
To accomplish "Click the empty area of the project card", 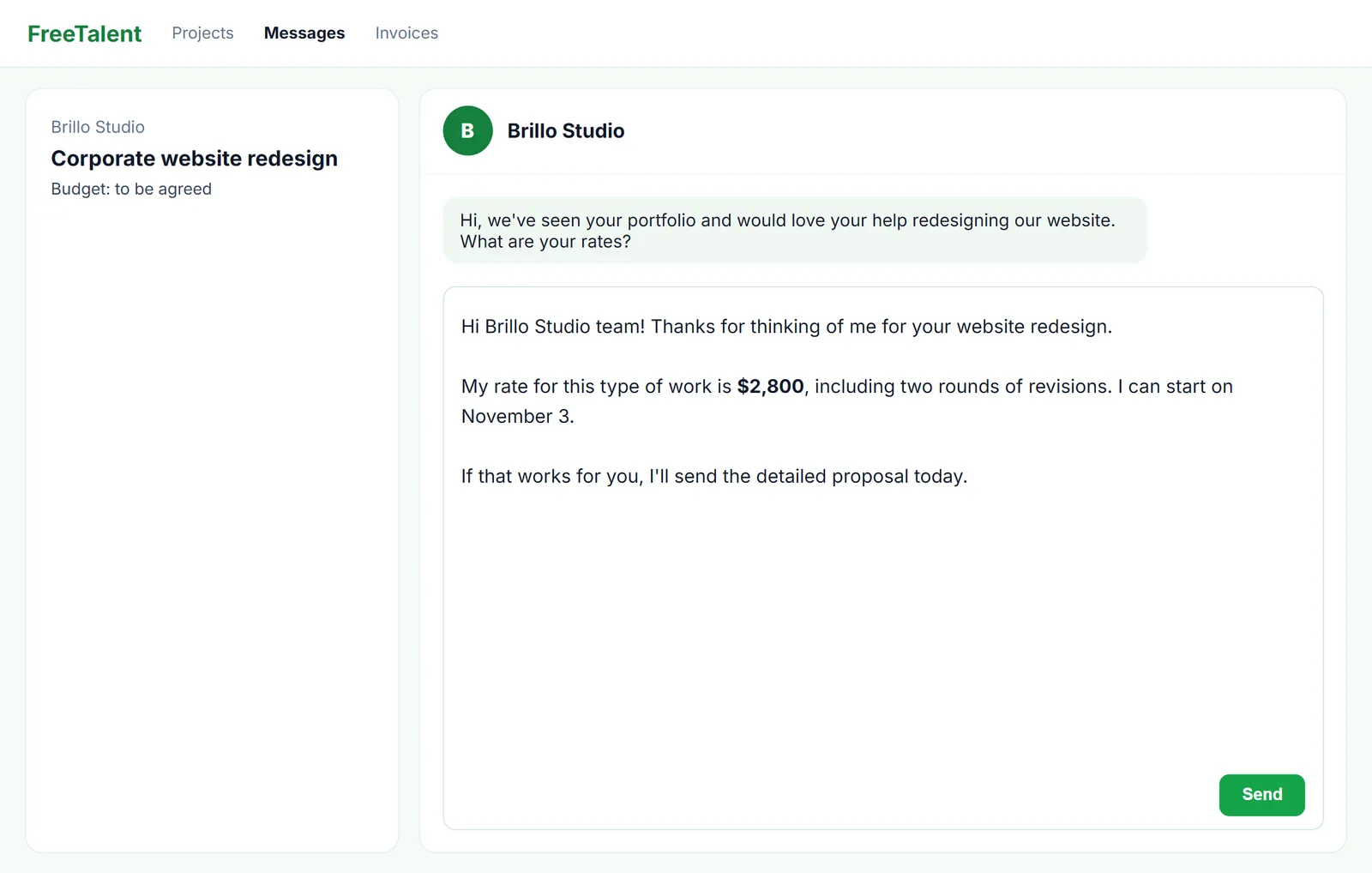I will pos(212,523).
